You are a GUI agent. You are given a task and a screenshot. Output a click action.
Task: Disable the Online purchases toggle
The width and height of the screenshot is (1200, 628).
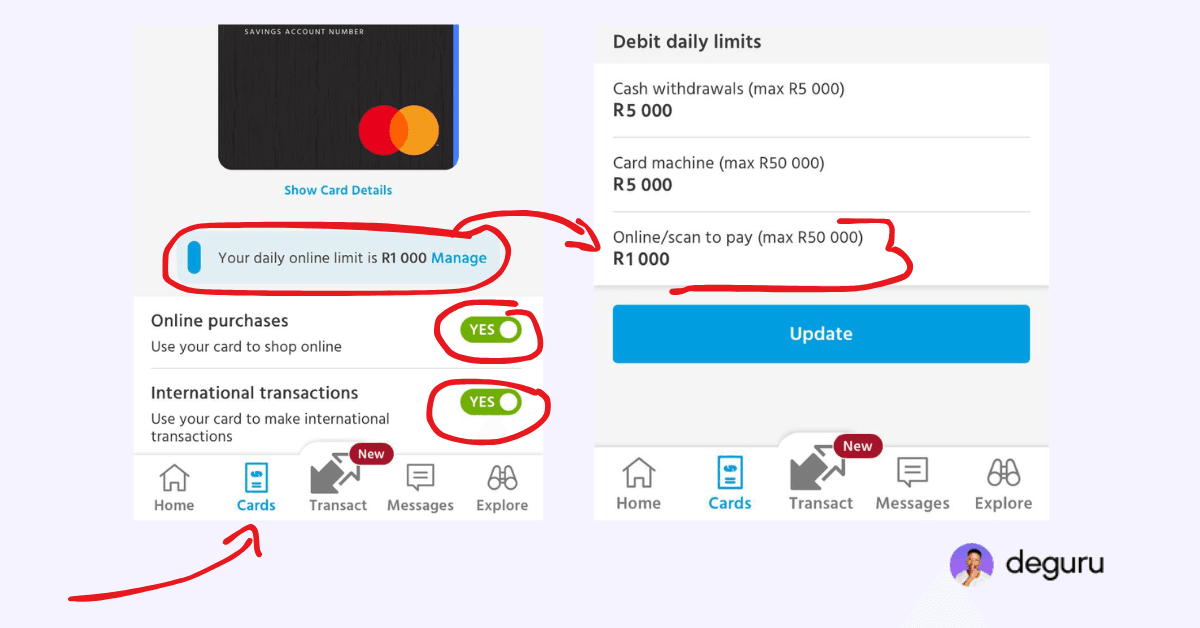pos(489,331)
